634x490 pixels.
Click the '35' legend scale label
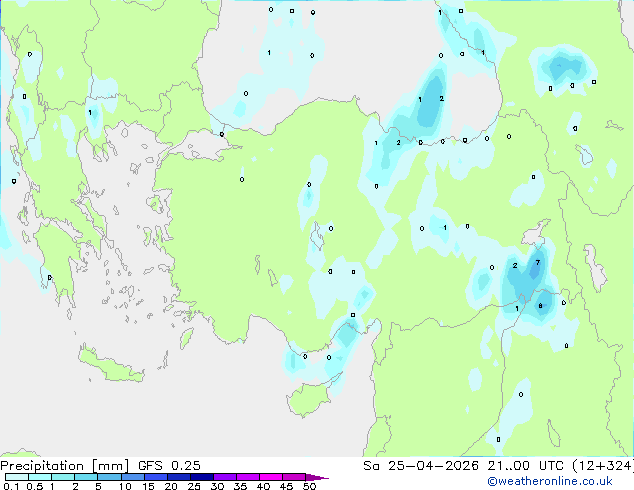(240, 486)
